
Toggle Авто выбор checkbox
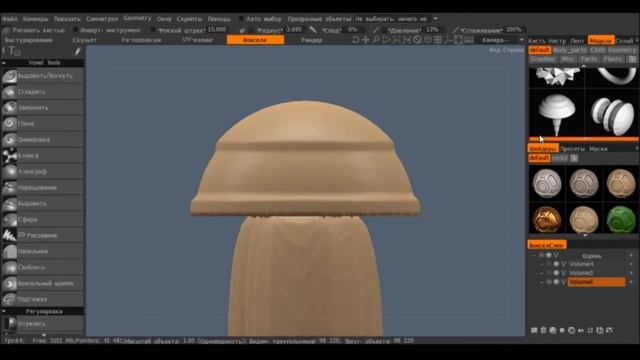241,19
